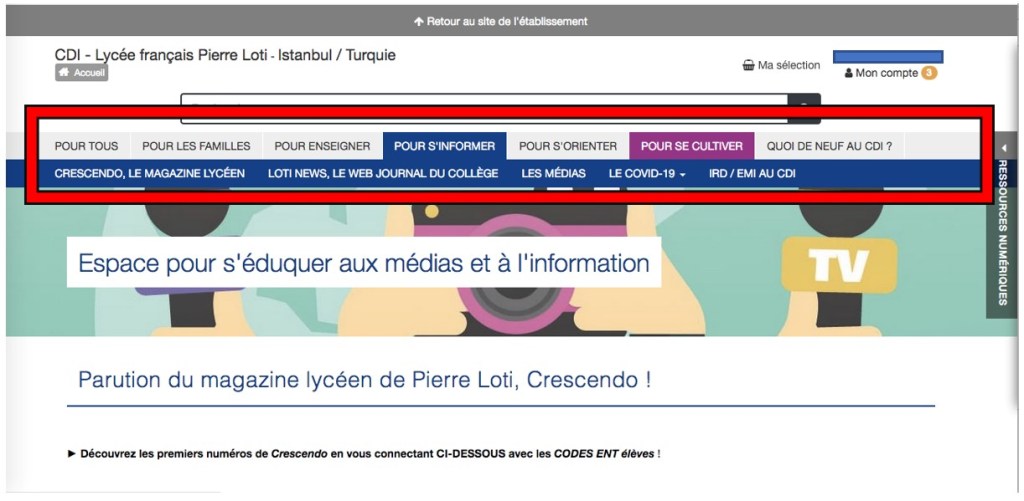Select the Pour S'informer tab

click(x=444, y=146)
